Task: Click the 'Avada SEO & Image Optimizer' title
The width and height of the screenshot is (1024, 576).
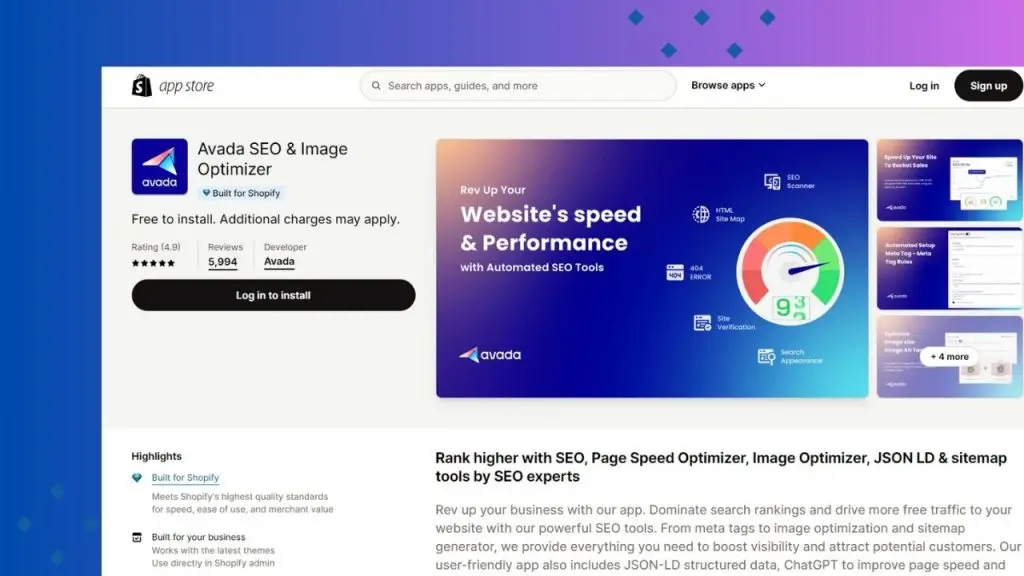Action: (x=272, y=159)
